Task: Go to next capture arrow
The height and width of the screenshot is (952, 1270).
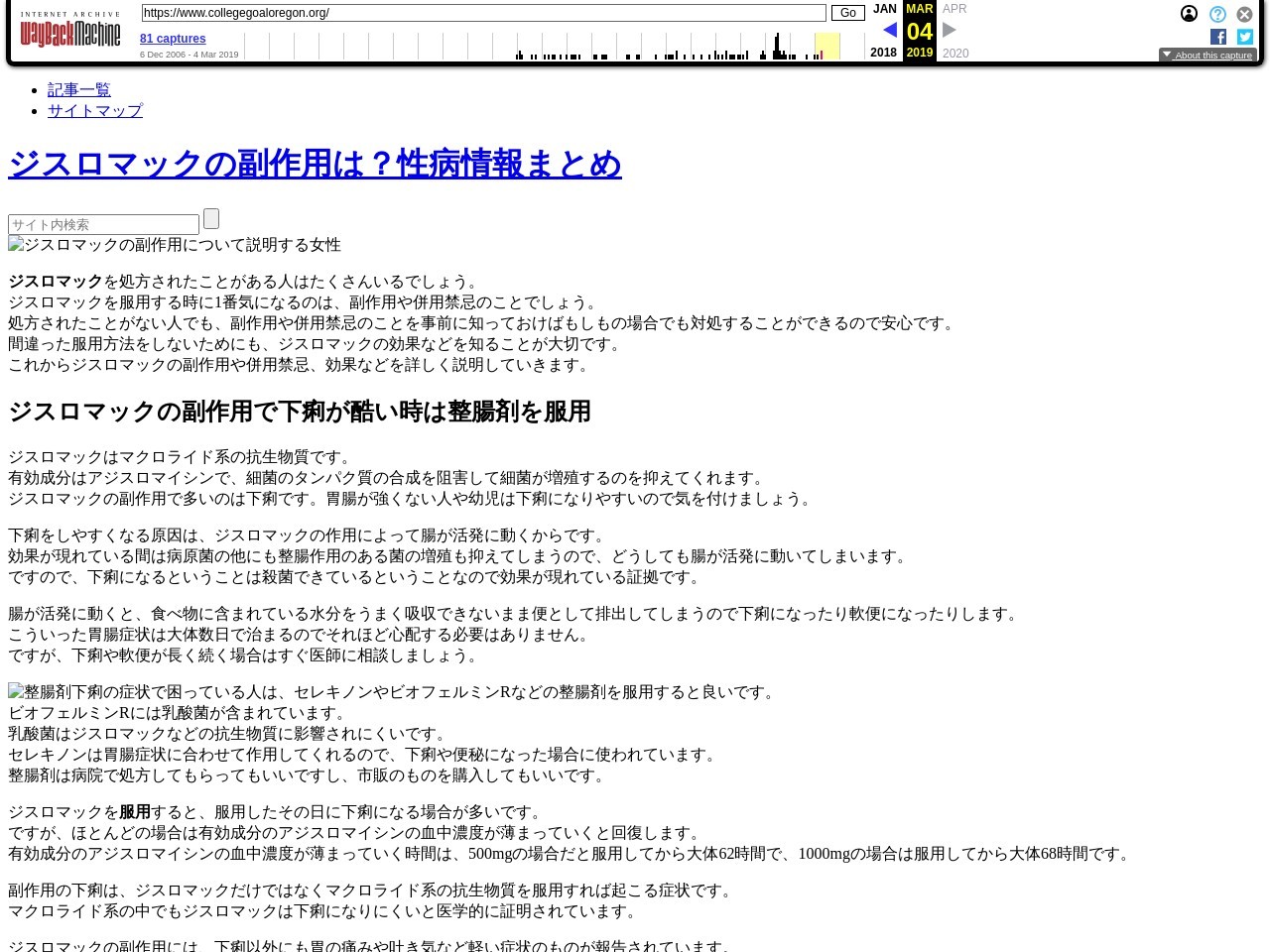Action: (x=950, y=30)
